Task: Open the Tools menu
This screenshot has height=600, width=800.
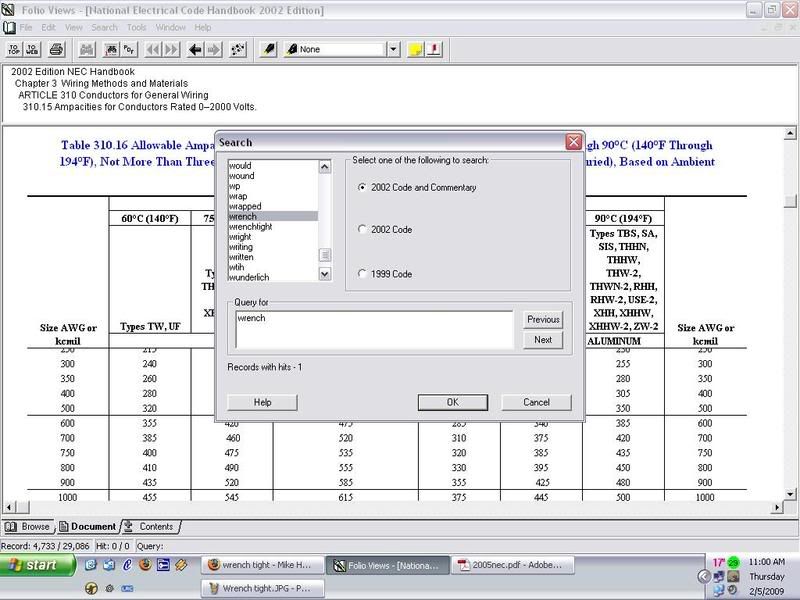Action: pyautogui.click(x=136, y=28)
